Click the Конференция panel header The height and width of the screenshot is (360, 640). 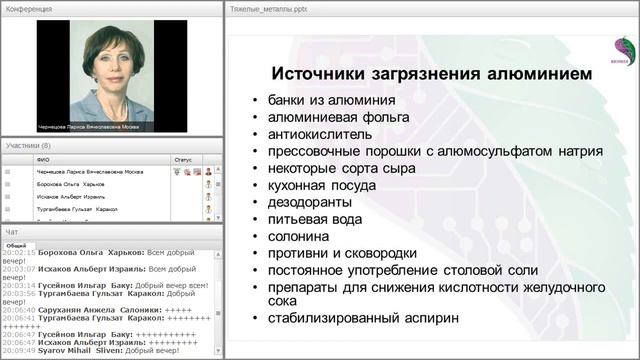pos(112,9)
